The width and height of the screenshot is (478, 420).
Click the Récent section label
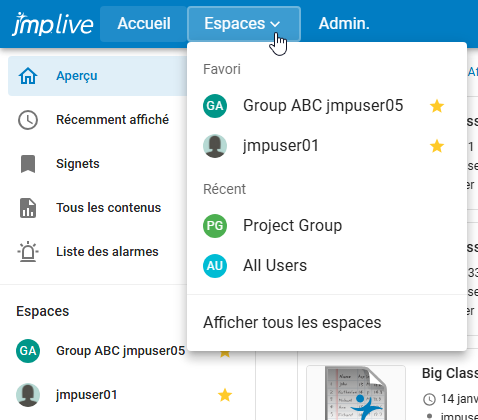click(x=224, y=189)
